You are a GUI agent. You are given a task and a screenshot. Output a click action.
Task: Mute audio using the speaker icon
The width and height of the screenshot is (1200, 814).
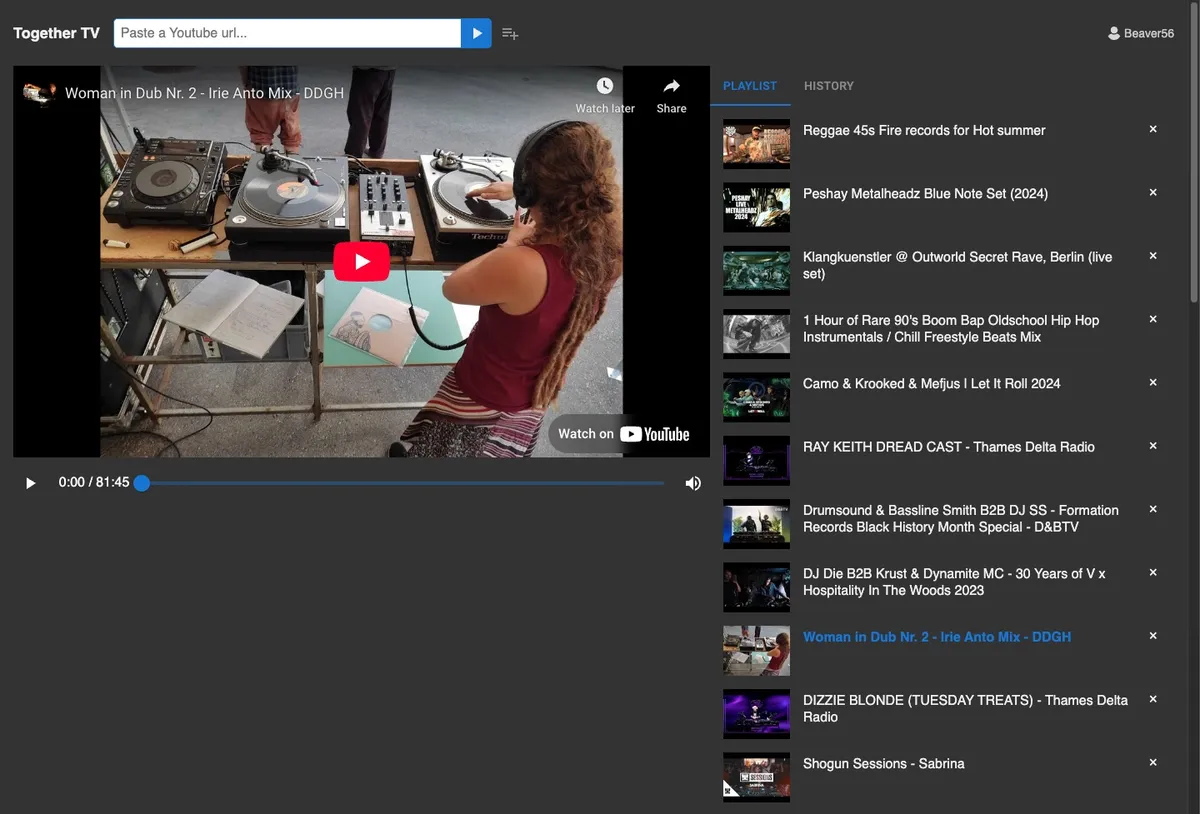coord(693,483)
